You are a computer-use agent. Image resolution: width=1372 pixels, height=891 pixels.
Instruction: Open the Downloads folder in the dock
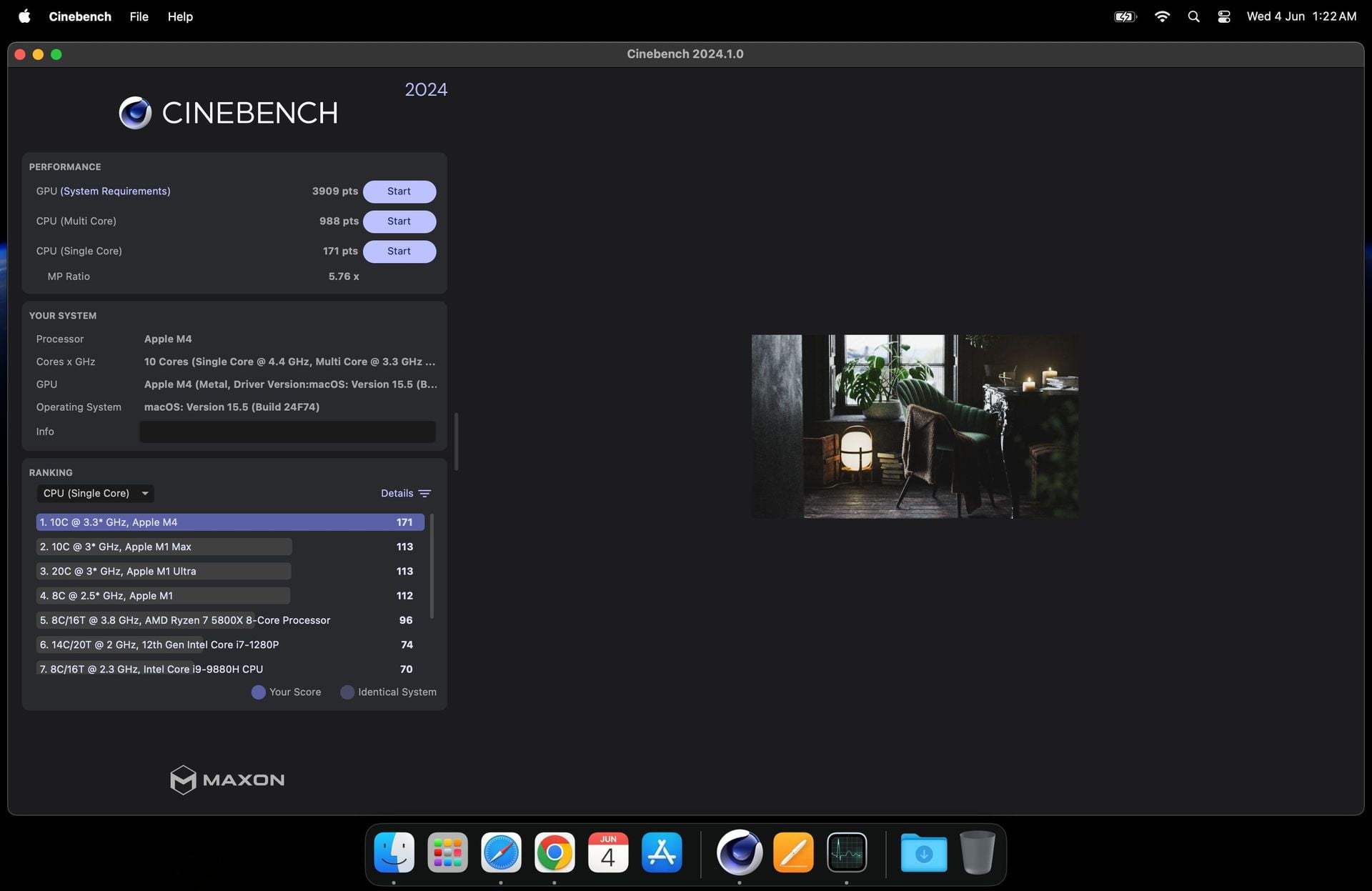(924, 852)
